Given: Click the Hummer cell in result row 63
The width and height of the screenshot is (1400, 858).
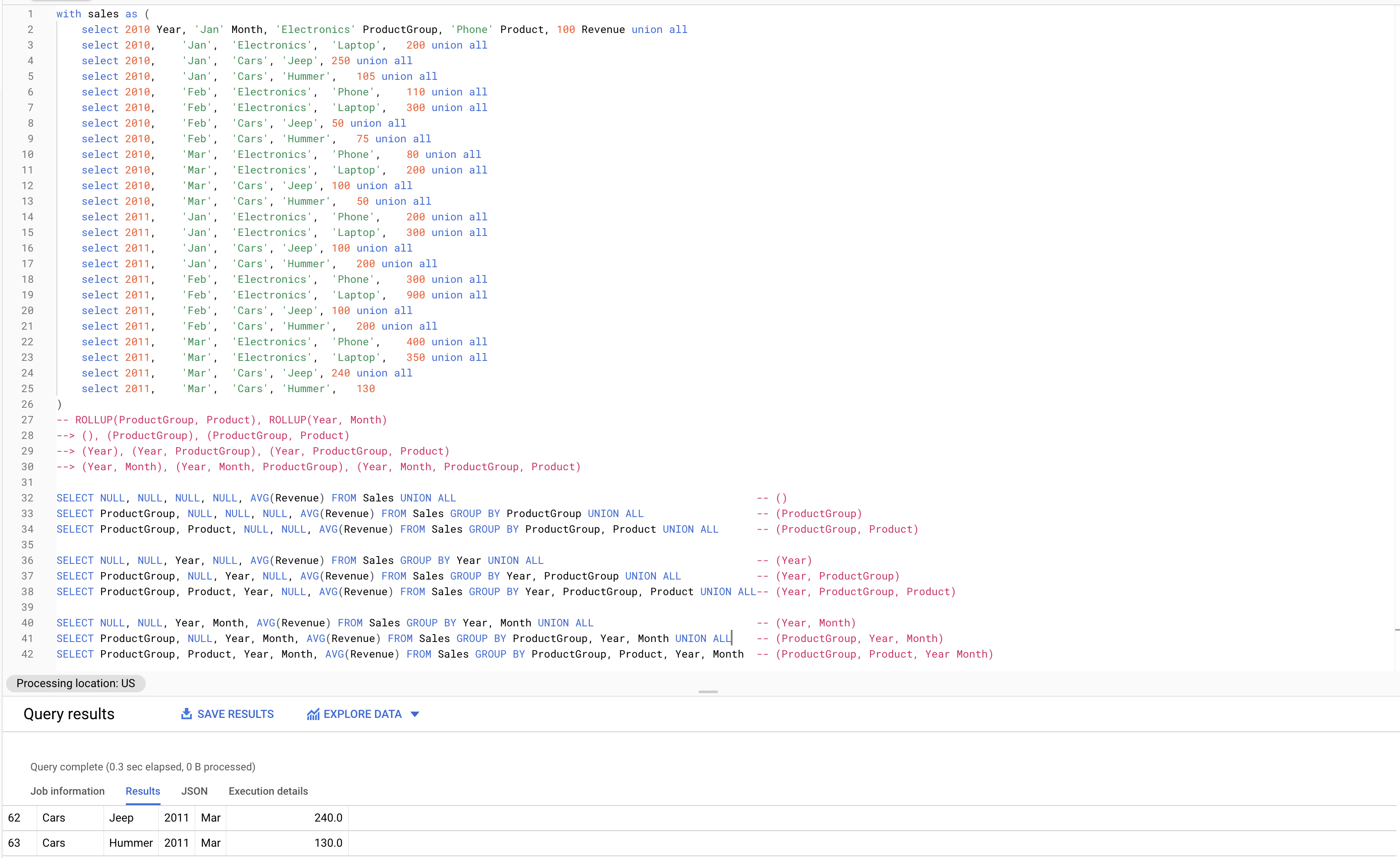Looking at the screenshot, I should tap(131, 843).
